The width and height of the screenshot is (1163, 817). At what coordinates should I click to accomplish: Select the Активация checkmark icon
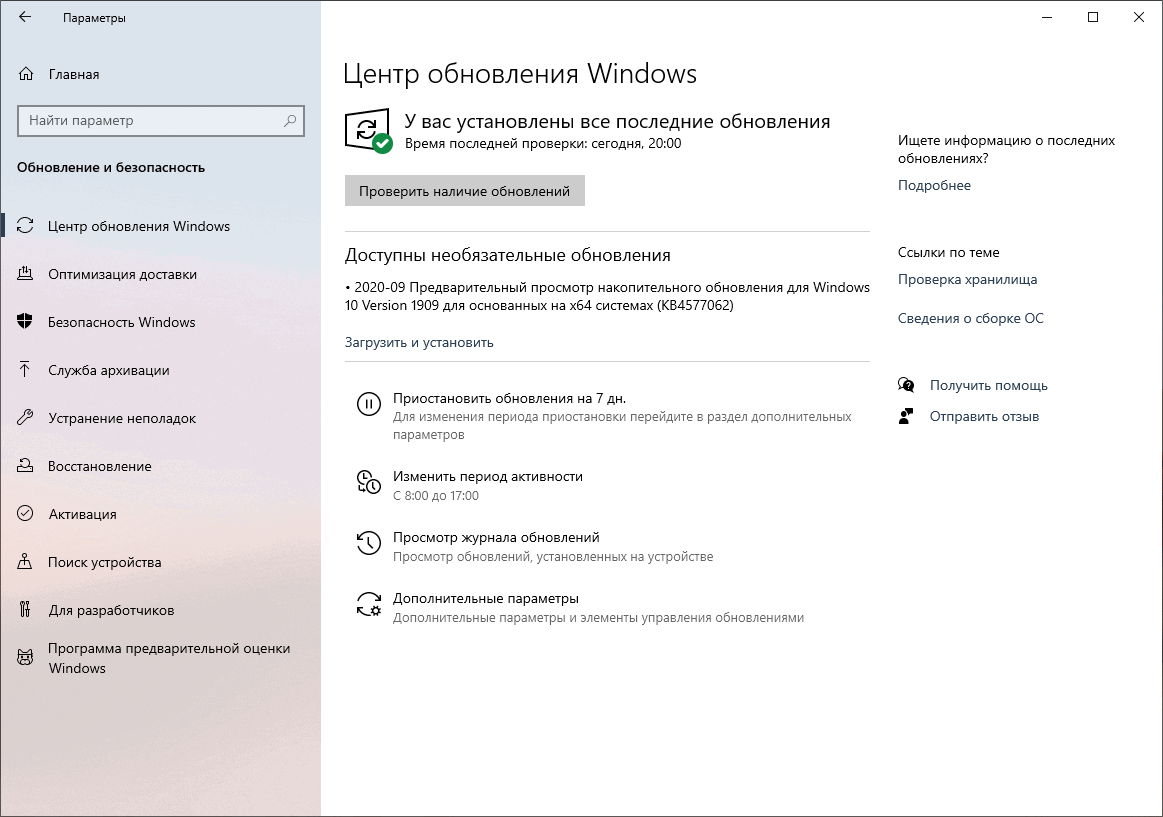pyautogui.click(x=25, y=514)
